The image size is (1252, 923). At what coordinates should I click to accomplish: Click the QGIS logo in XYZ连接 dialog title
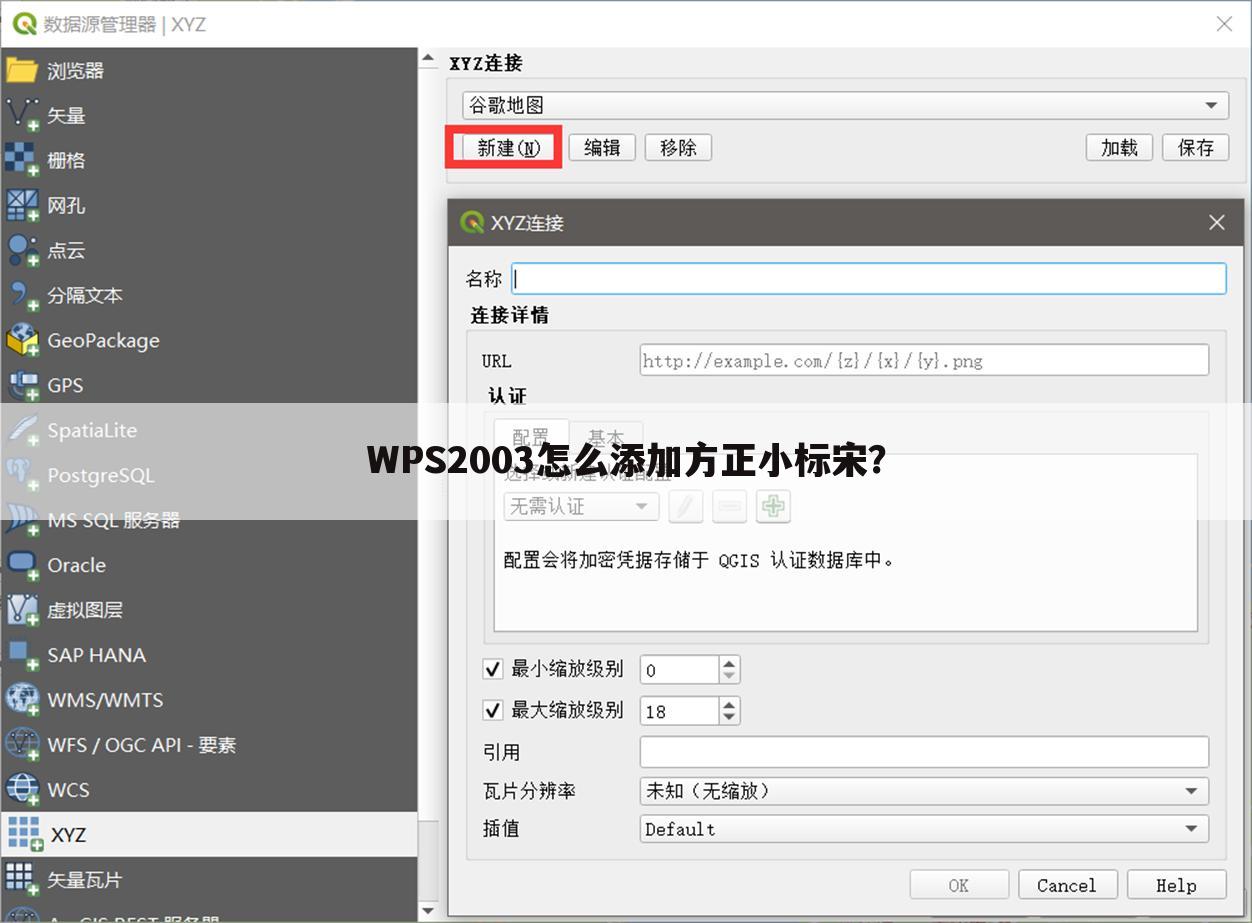(472, 222)
